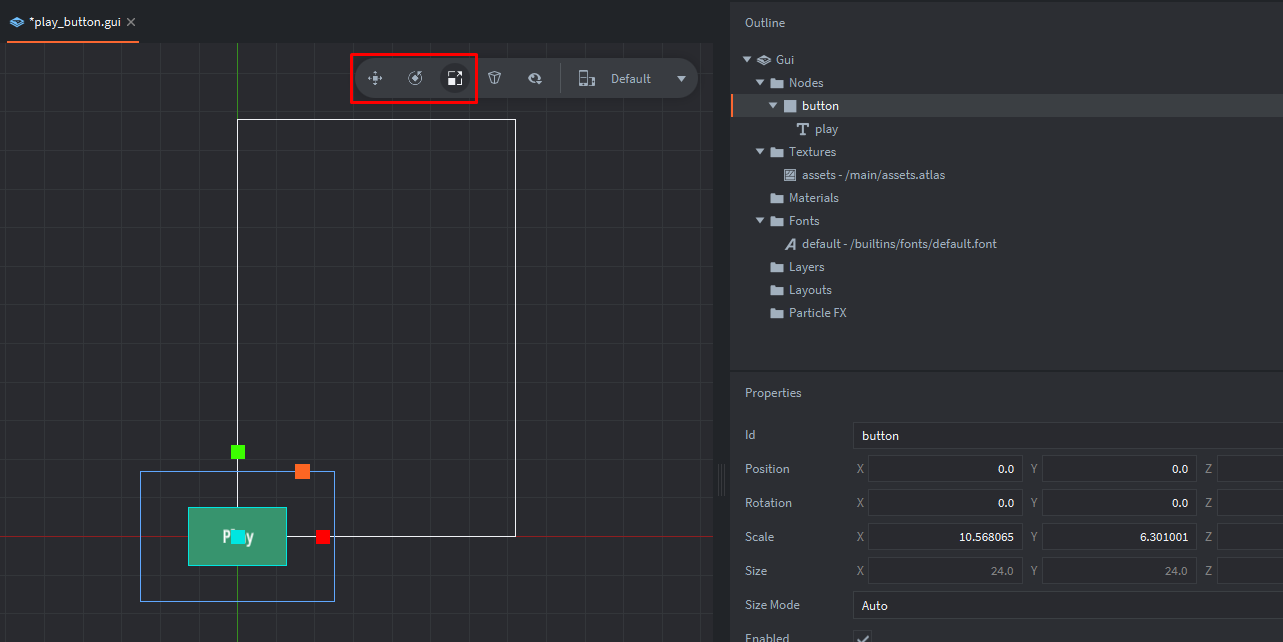Viewport: 1283px width, 642px height.
Task: Select the play text node in Outline
Action: (x=826, y=129)
